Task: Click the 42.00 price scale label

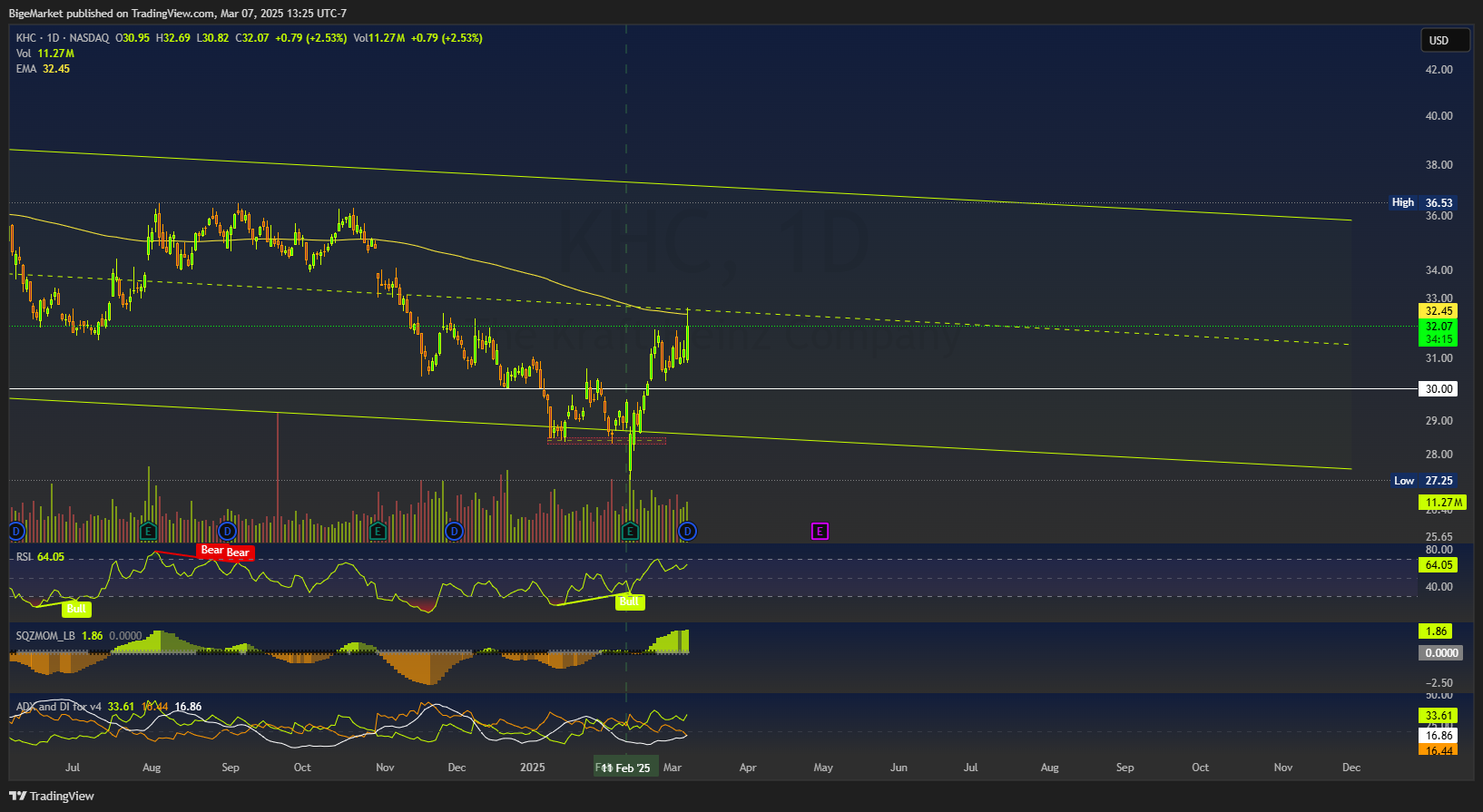Action: (1439, 70)
